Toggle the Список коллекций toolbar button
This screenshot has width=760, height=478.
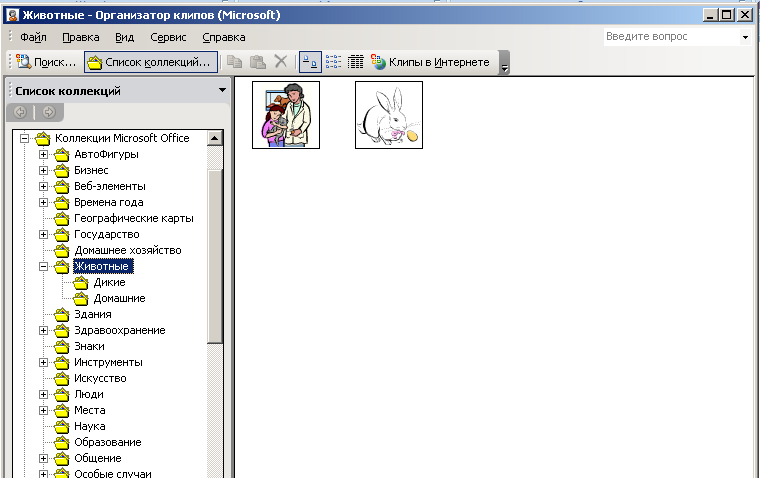151,62
